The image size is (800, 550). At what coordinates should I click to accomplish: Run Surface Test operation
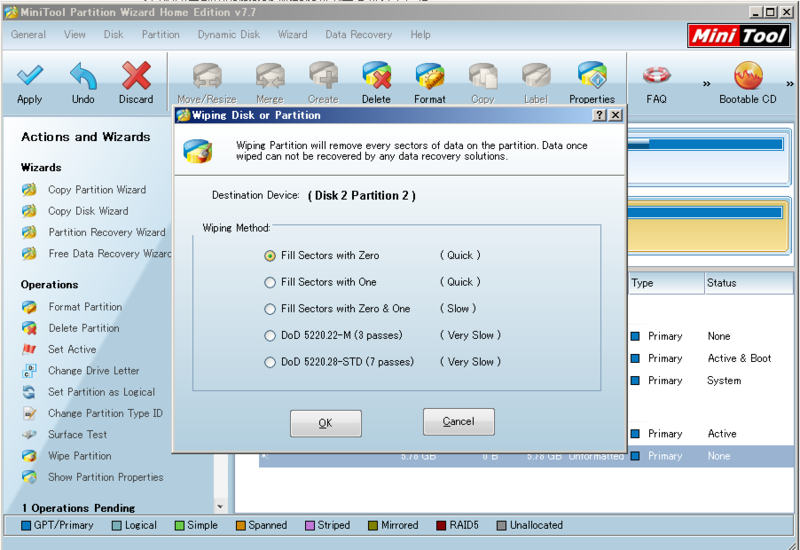(x=77, y=435)
